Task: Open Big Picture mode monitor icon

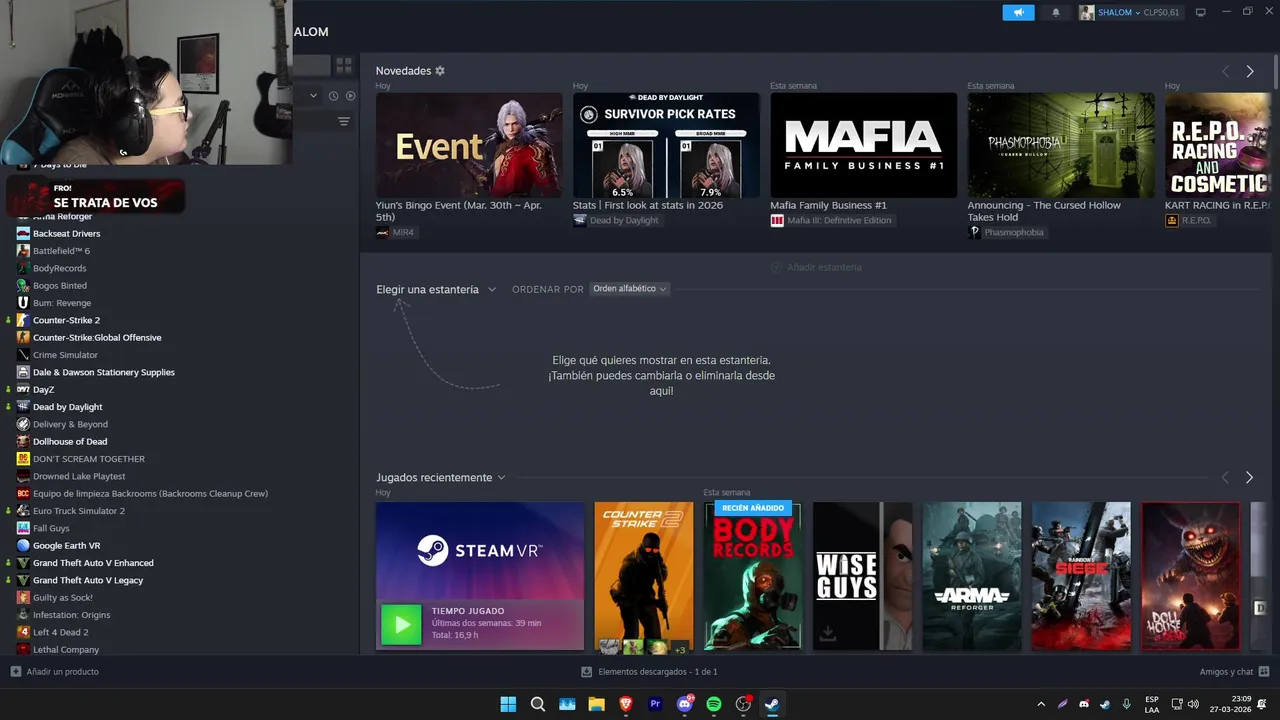Action: 1201,12
